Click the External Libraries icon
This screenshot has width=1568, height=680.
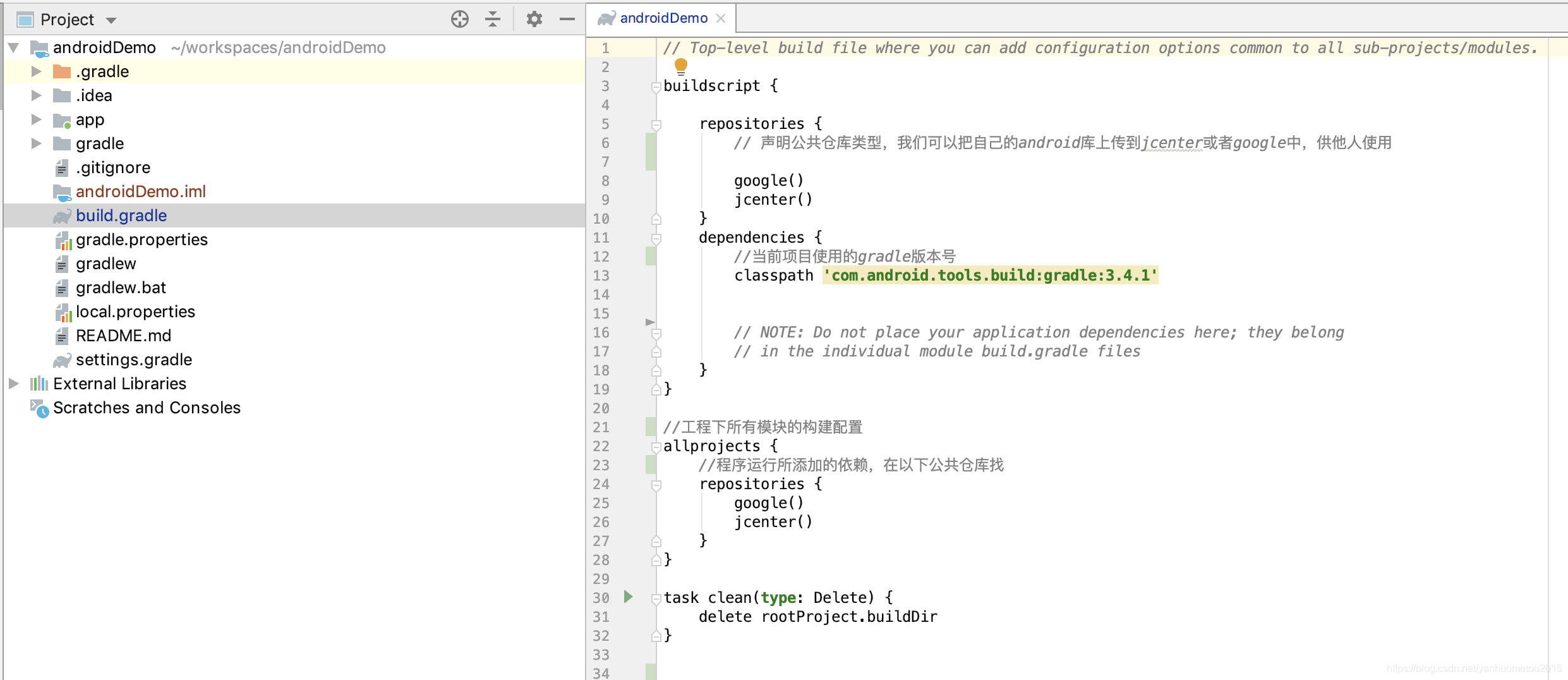(39, 384)
